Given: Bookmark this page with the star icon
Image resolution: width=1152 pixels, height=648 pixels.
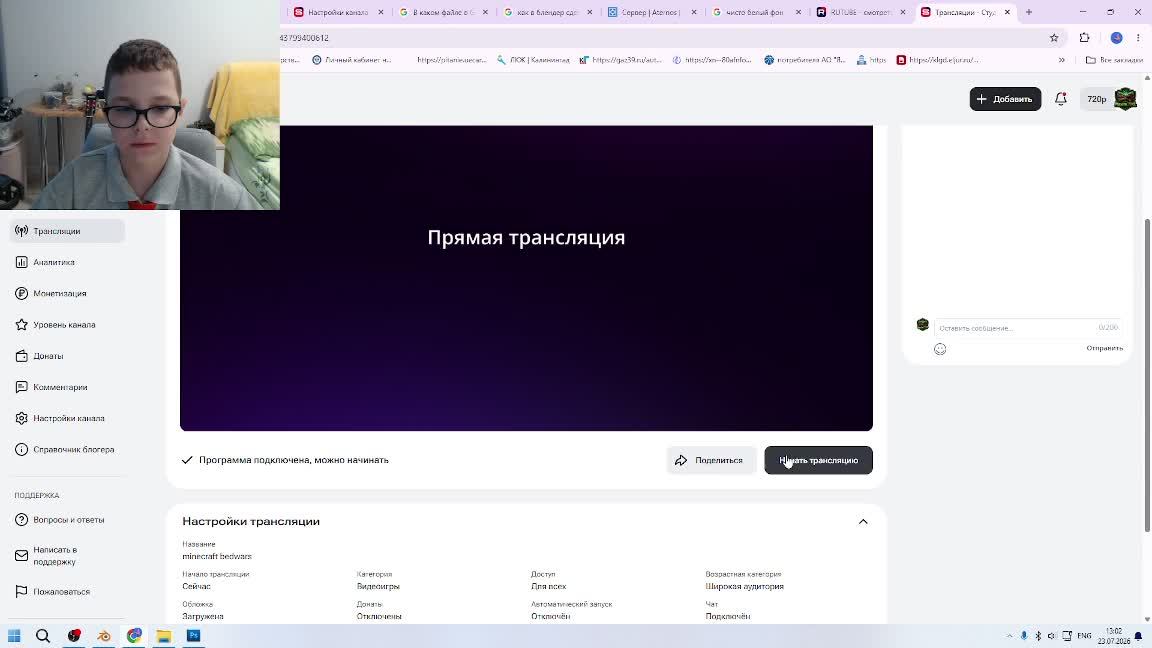Looking at the screenshot, I should [x=1054, y=37].
